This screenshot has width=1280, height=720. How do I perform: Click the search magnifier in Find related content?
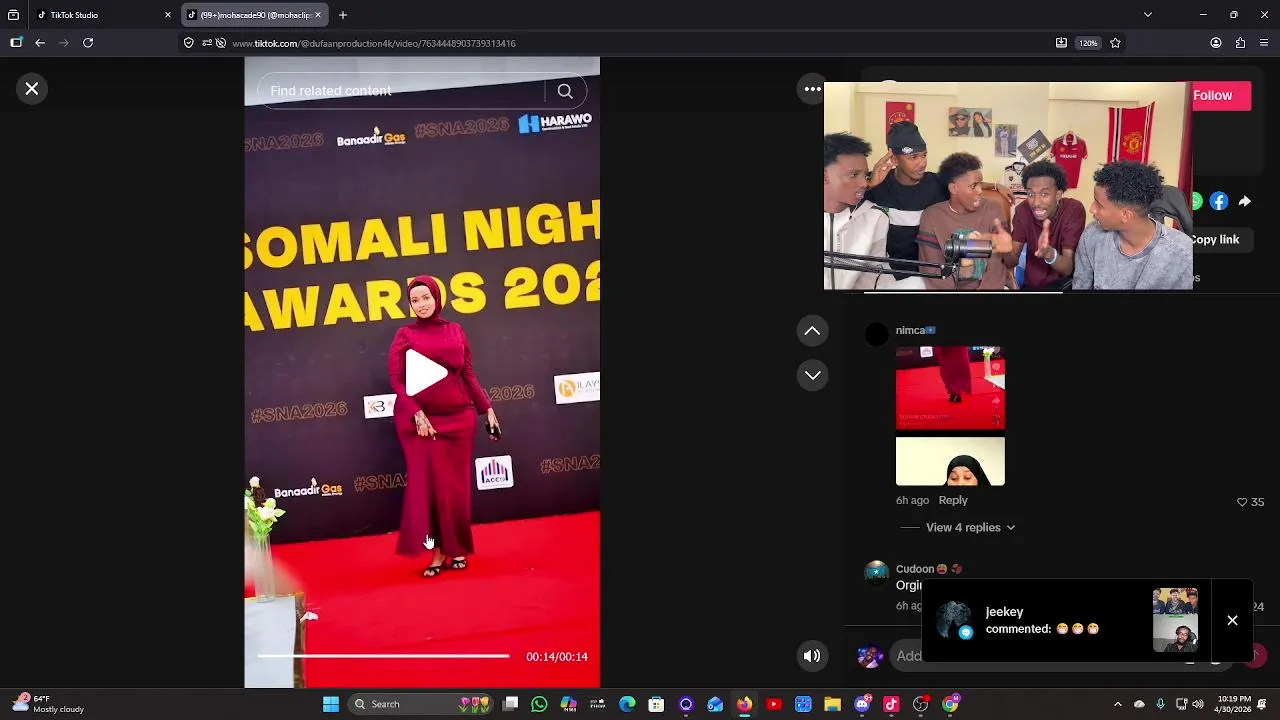click(565, 91)
